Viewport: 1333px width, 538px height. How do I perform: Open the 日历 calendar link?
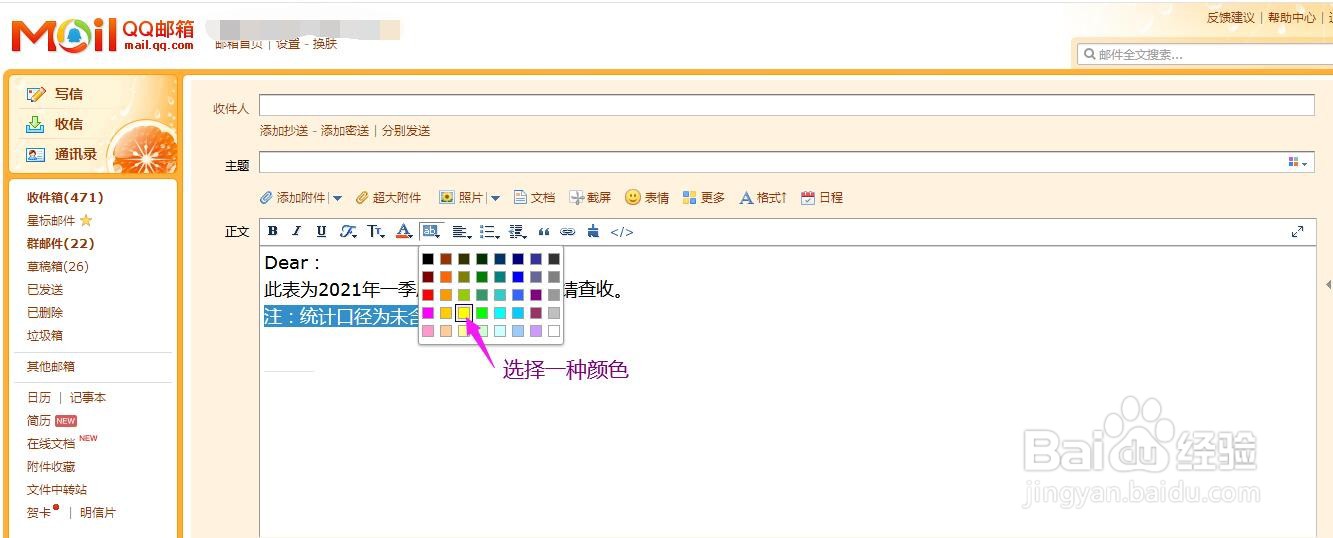pyautogui.click(x=39, y=397)
